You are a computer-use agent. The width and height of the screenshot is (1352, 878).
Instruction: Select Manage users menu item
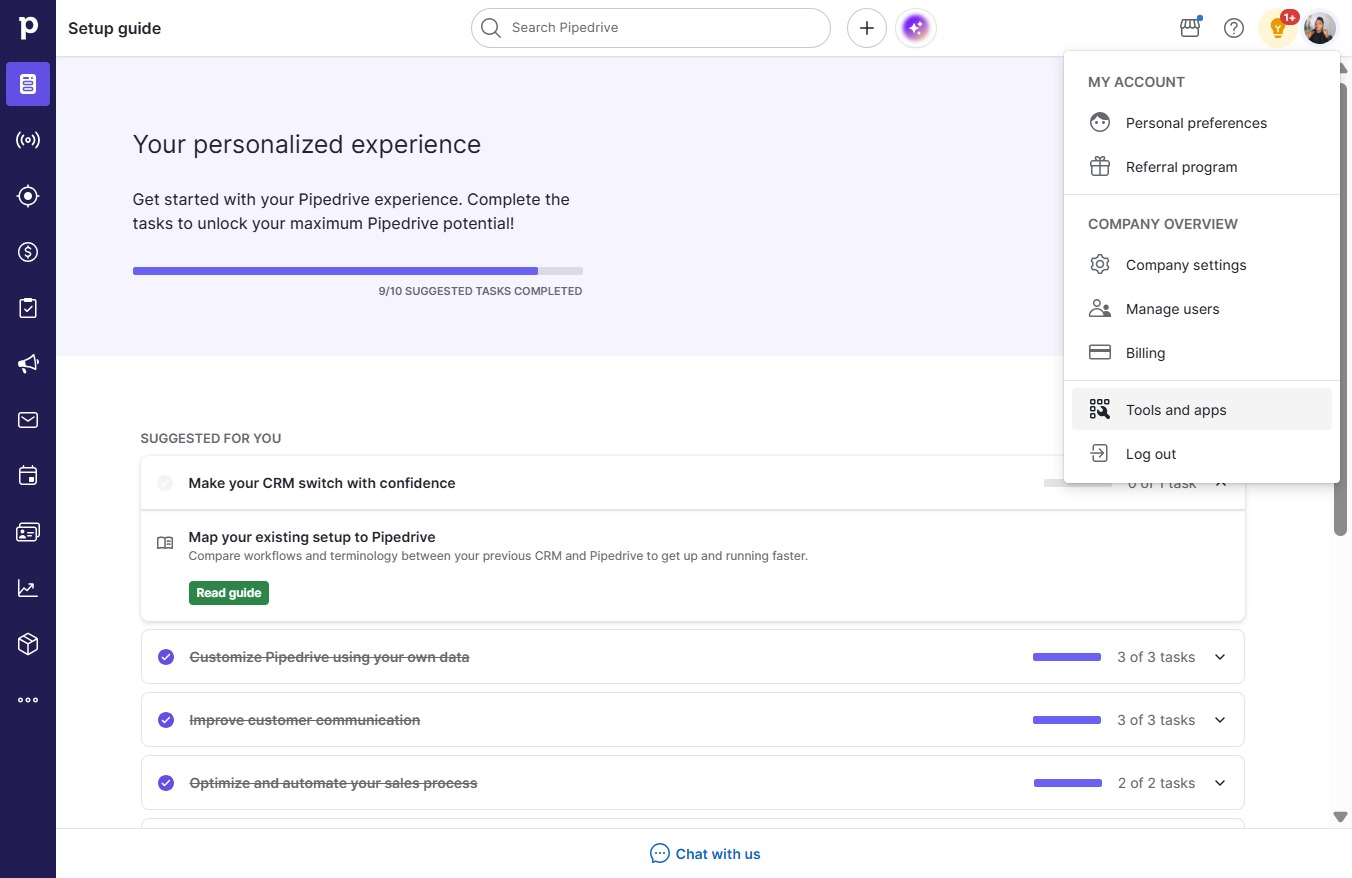(1202, 309)
